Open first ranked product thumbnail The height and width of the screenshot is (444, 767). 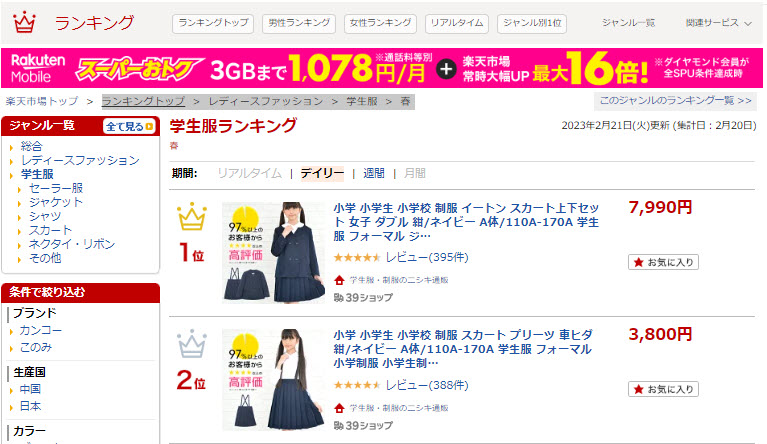[273, 252]
